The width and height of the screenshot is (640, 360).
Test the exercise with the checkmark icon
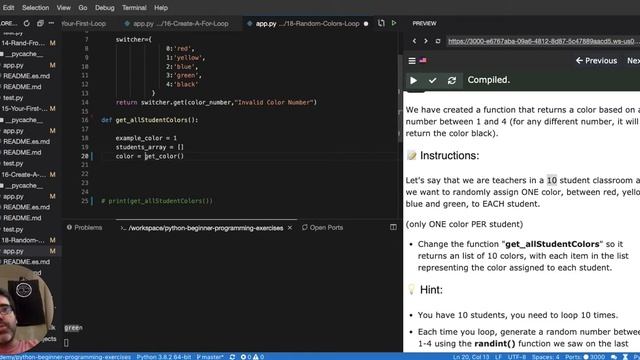pos(432,80)
